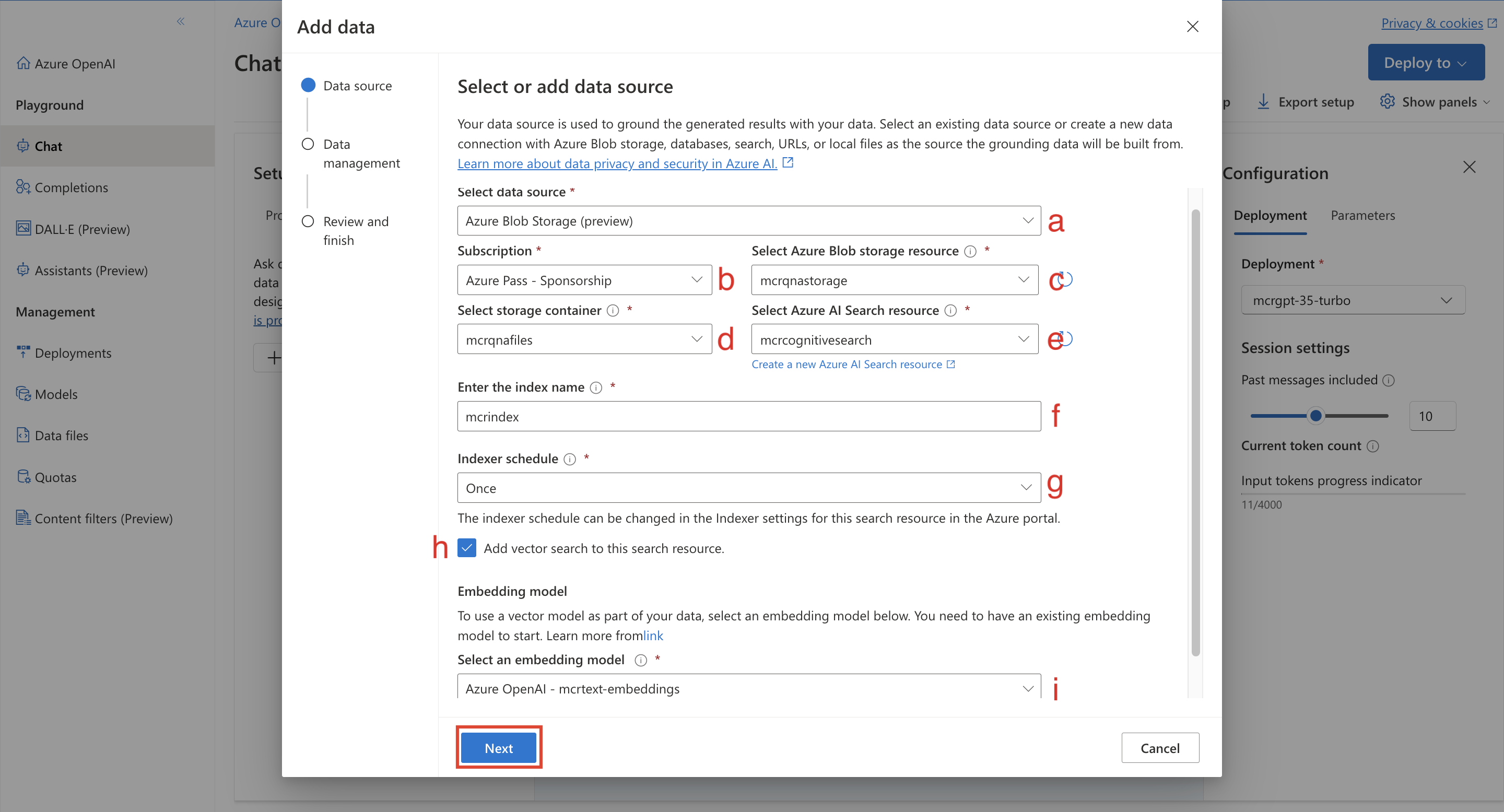
Task: Open the Indexer schedule dropdown
Action: pos(748,489)
